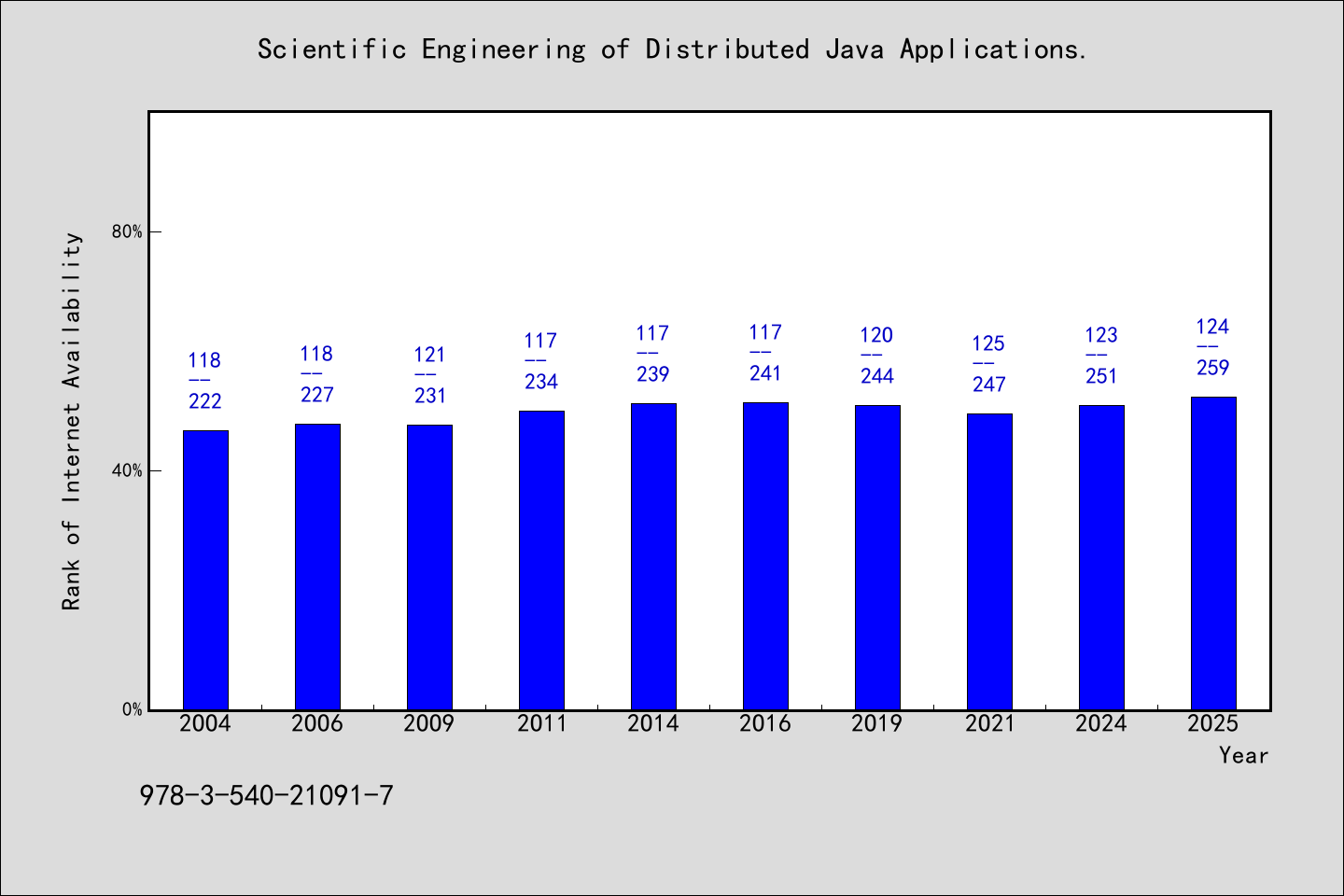This screenshot has width=1344, height=896.
Task: Select the blue bar for 2024
Action: click(x=1101, y=557)
